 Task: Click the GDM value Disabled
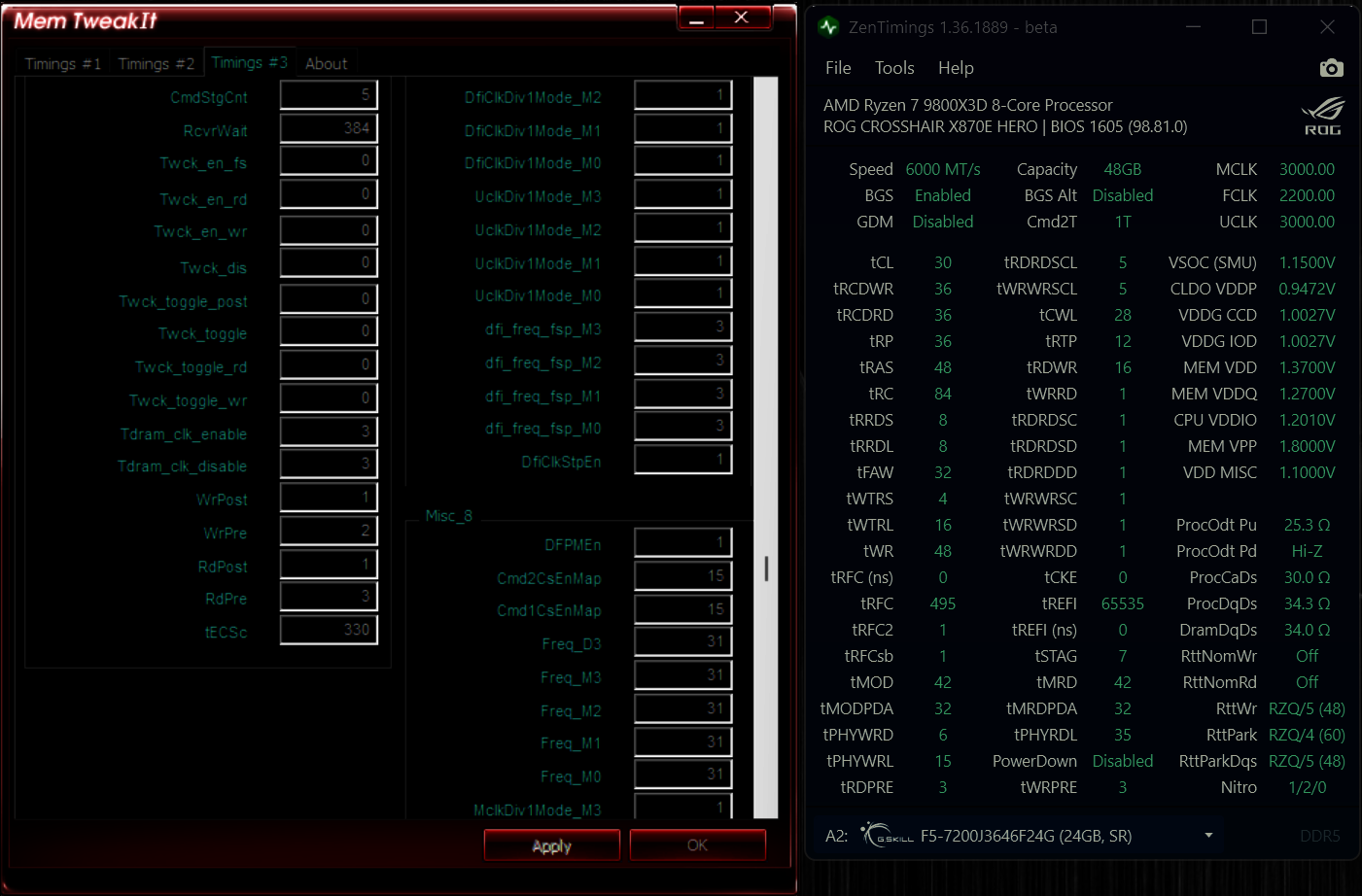(x=943, y=222)
